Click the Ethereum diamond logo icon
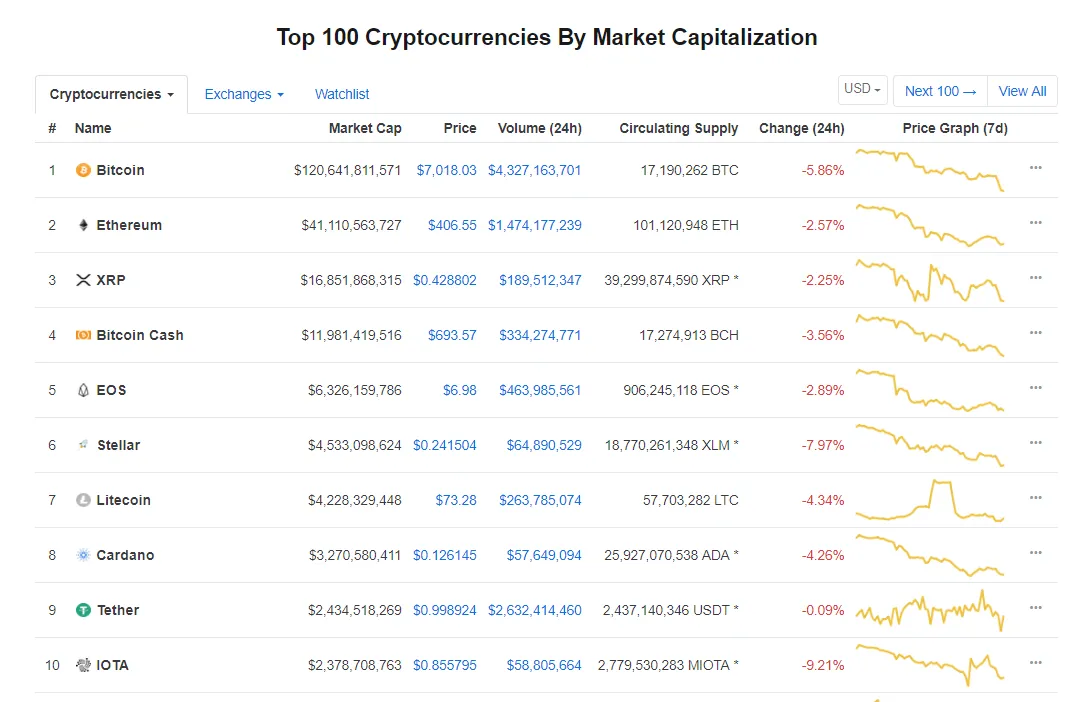Image resolution: width=1090 pixels, height=702 pixels. (x=83, y=225)
